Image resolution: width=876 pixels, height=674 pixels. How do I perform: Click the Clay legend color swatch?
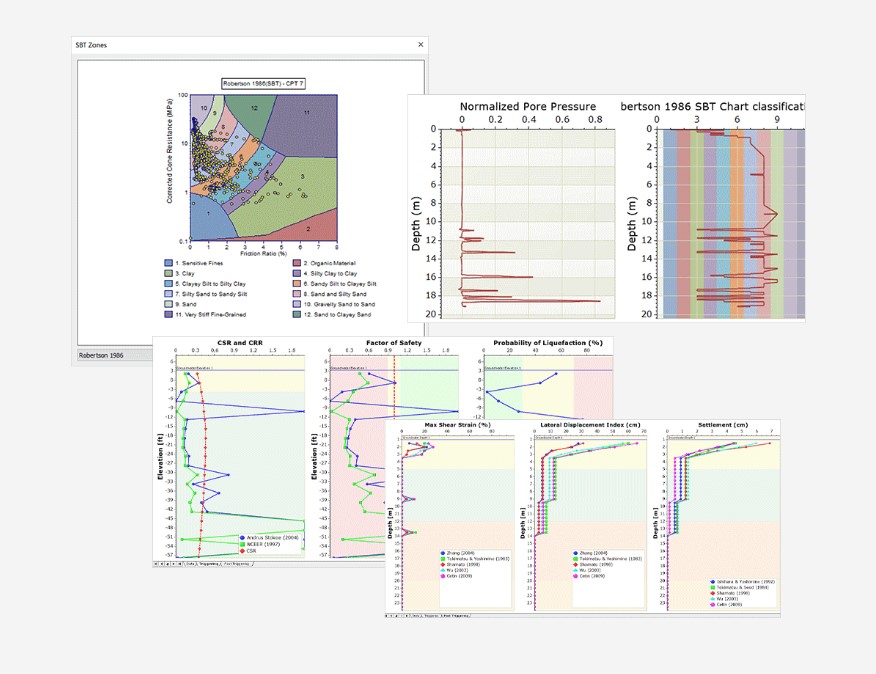pyautogui.click(x=168, y=273)
